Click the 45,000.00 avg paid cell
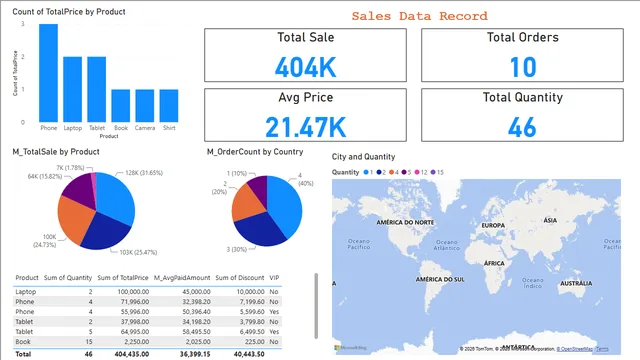Screen dimensions: 640x360 click(196, 292)
